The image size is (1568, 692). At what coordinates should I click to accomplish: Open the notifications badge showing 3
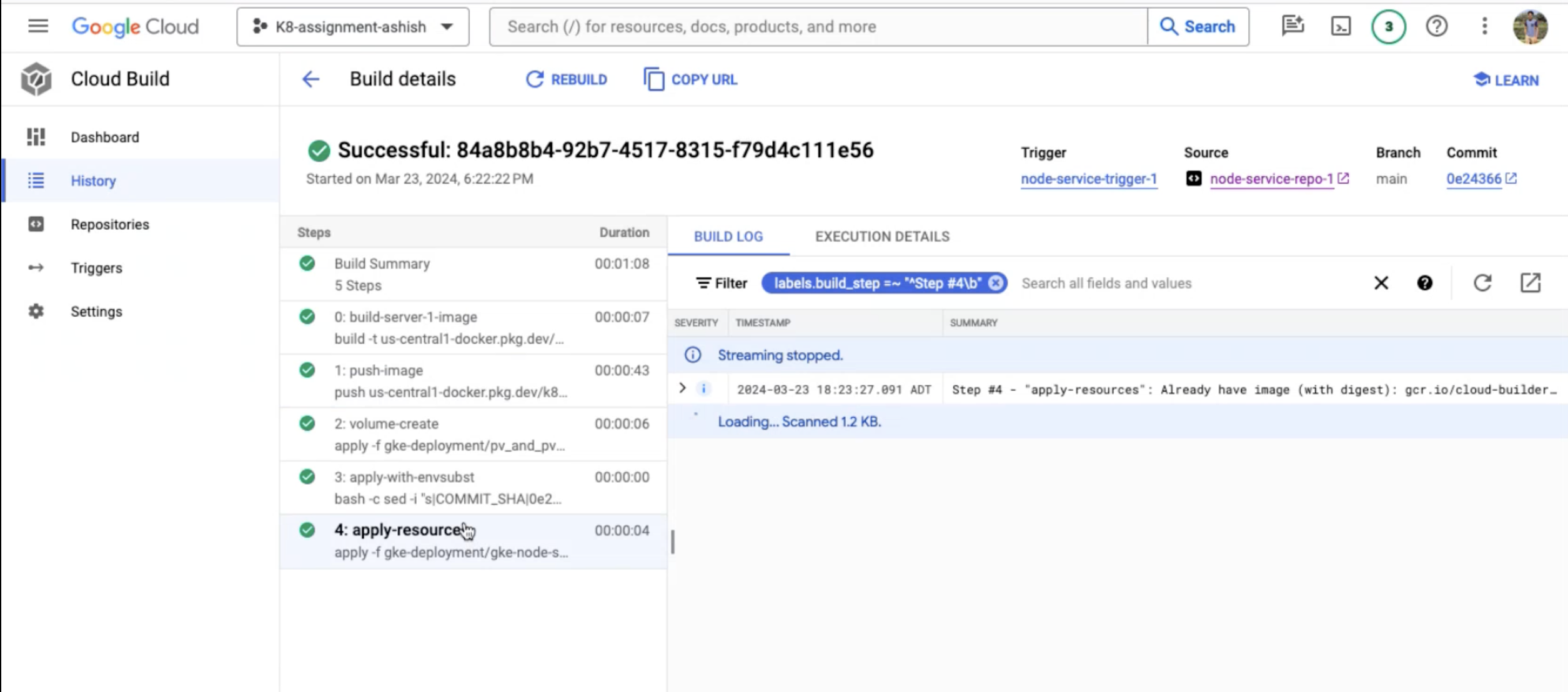[1388, 26]
